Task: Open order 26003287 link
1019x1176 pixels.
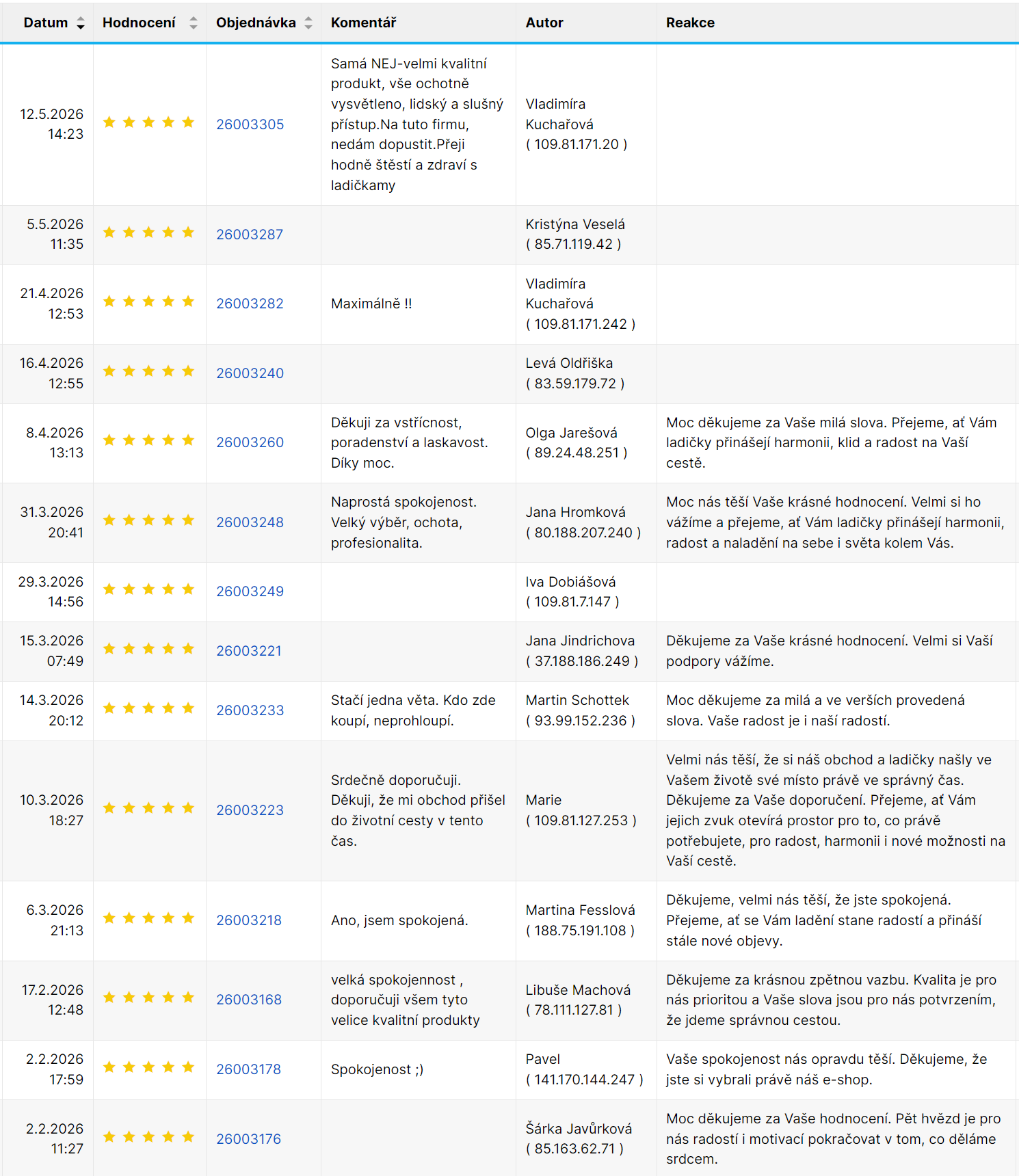Action: point(250,235)
